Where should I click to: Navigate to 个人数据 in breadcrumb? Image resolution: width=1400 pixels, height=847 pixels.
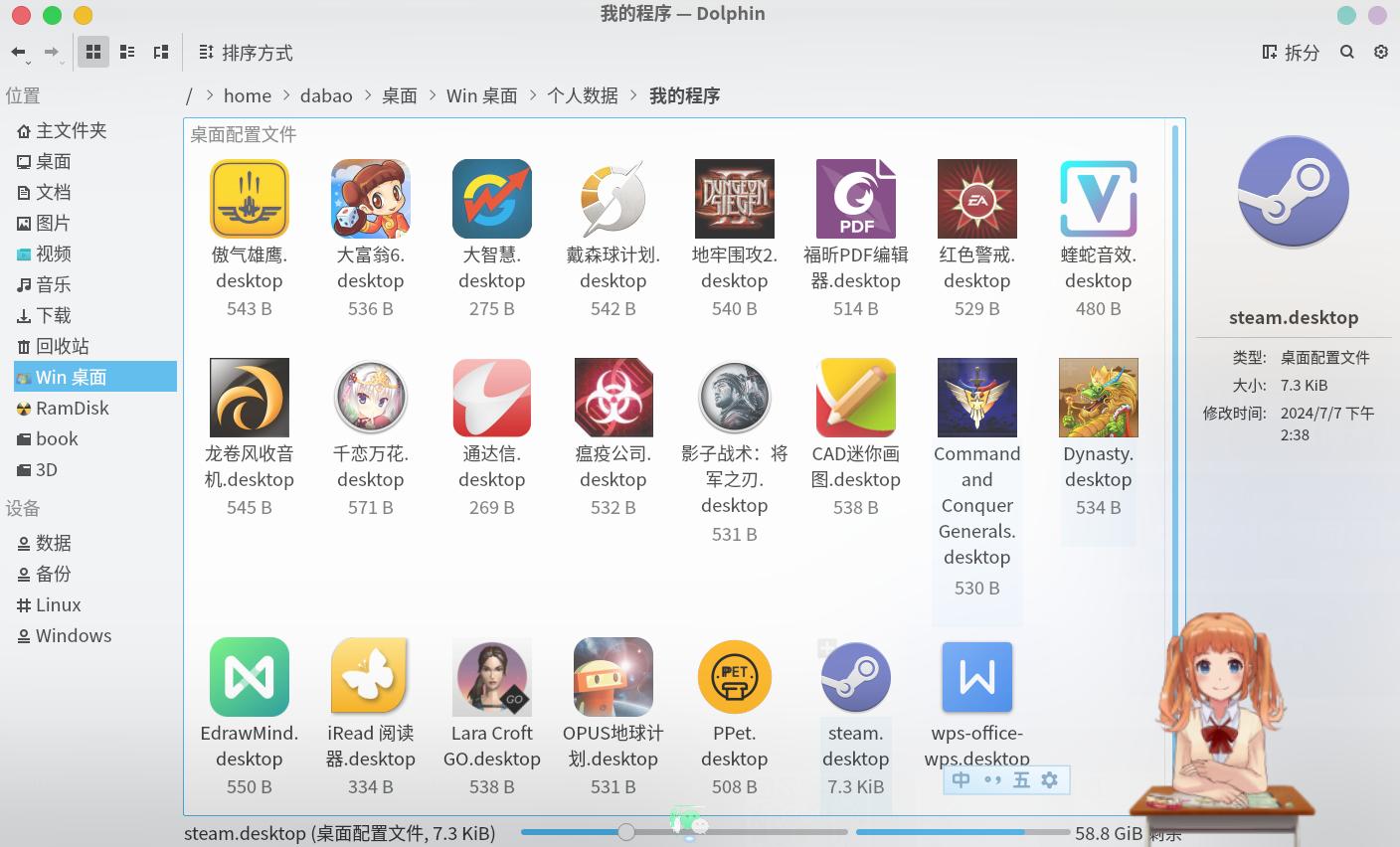click(x=583, y=95)
